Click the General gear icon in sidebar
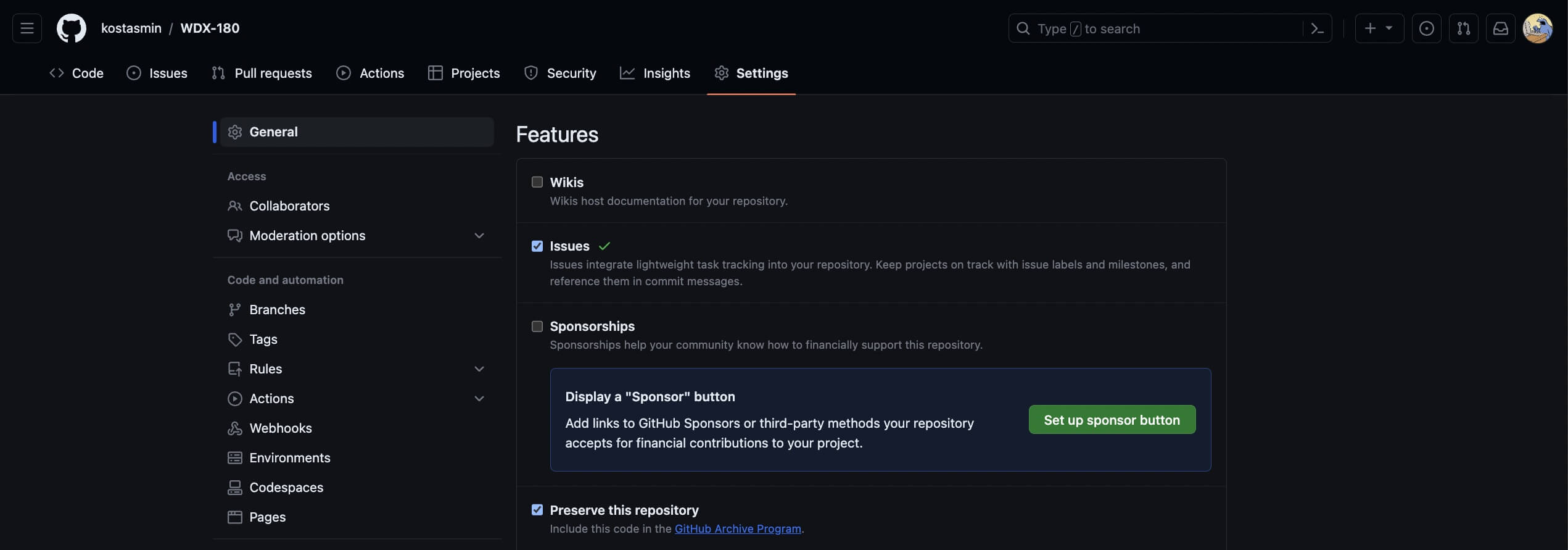Viewport: 1568px width, 550px height. 235,132
